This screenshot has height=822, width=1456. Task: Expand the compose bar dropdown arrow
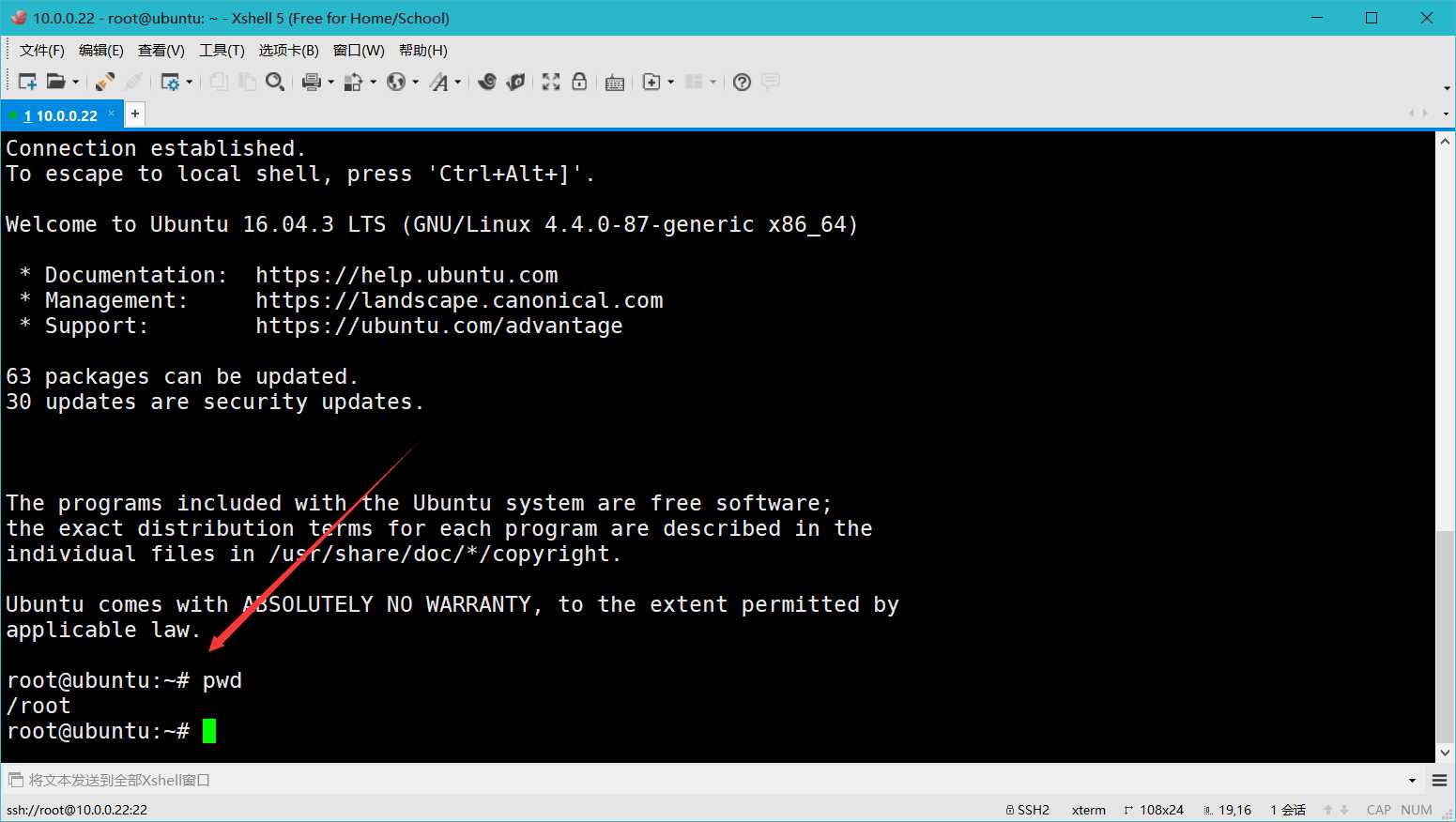pos(1412,781)
